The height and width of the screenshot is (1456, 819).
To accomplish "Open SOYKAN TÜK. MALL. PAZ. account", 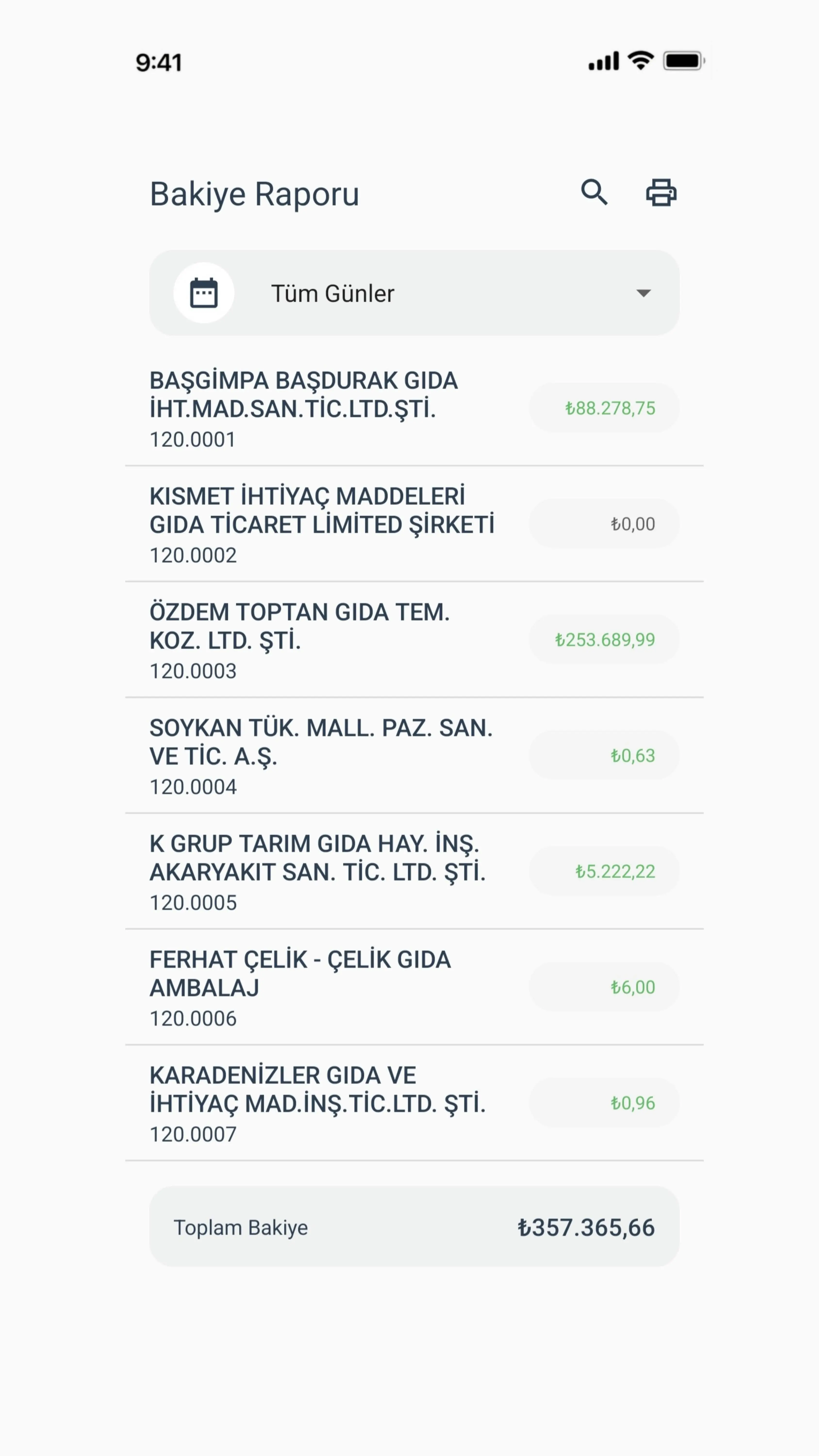I will [x=322, y=756].
